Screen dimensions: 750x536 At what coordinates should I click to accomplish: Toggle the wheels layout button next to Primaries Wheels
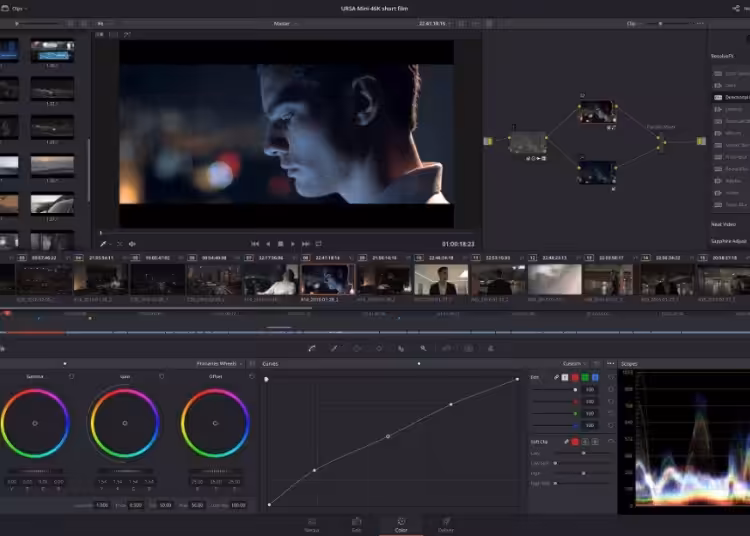pyautogui.click(x=252, y=364)
